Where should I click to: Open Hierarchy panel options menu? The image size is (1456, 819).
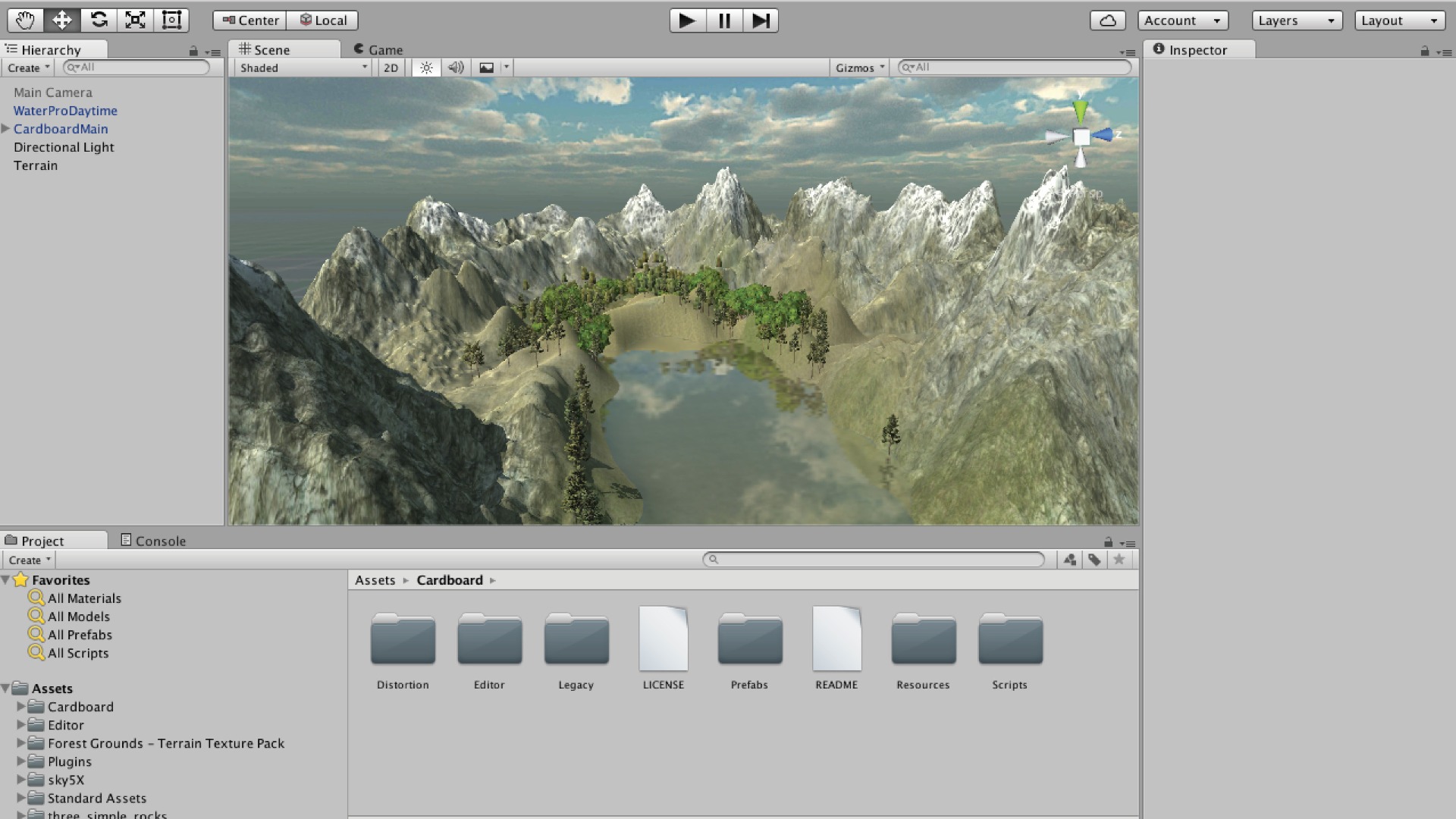point(213,52)
